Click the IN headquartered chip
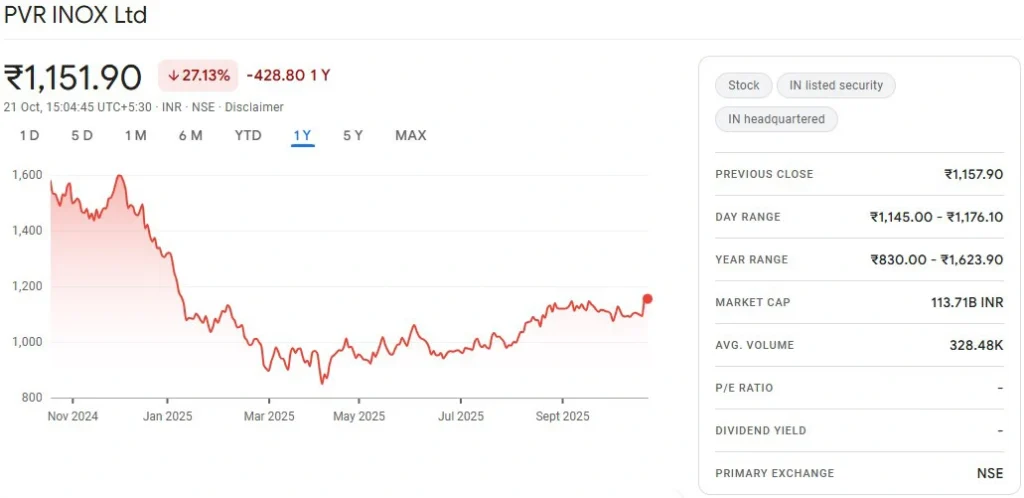Viewport: 1024px width, 498px height. [776, 119]
